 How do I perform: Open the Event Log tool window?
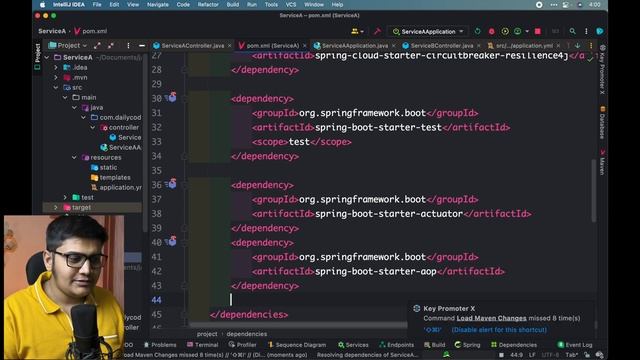tap(575, 345)
